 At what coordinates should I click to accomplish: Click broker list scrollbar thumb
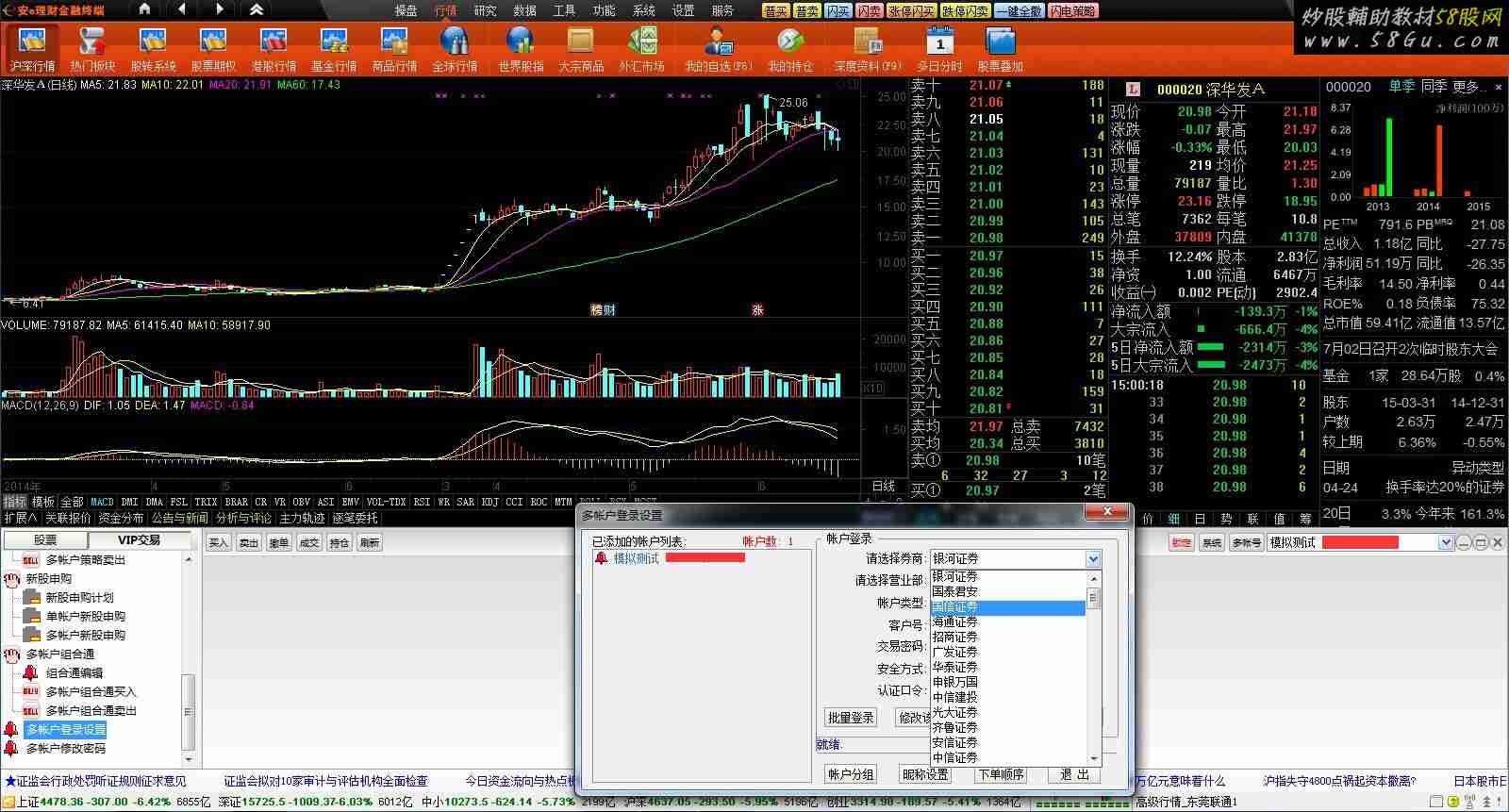[1094, 598]
